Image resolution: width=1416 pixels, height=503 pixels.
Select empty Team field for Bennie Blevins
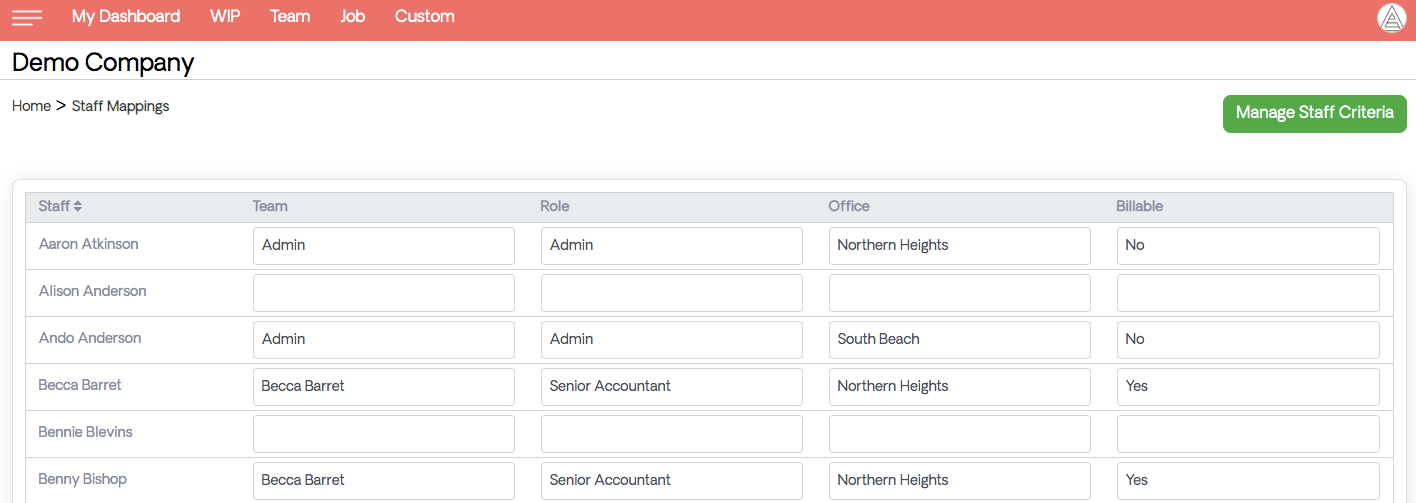[x=384, y=434]
